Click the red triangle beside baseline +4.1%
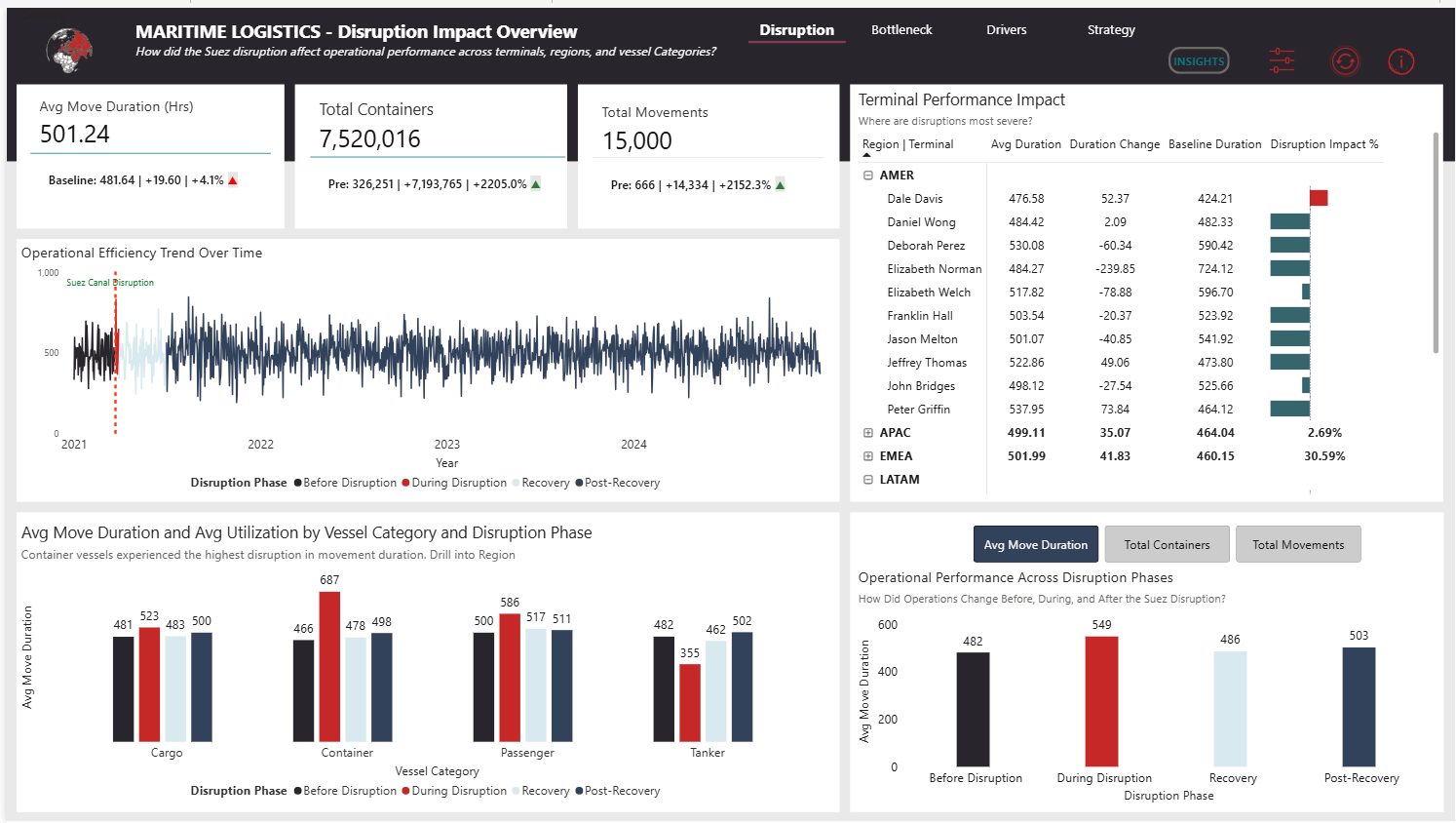The image size is (1456, 823). (x=233, y=180)
